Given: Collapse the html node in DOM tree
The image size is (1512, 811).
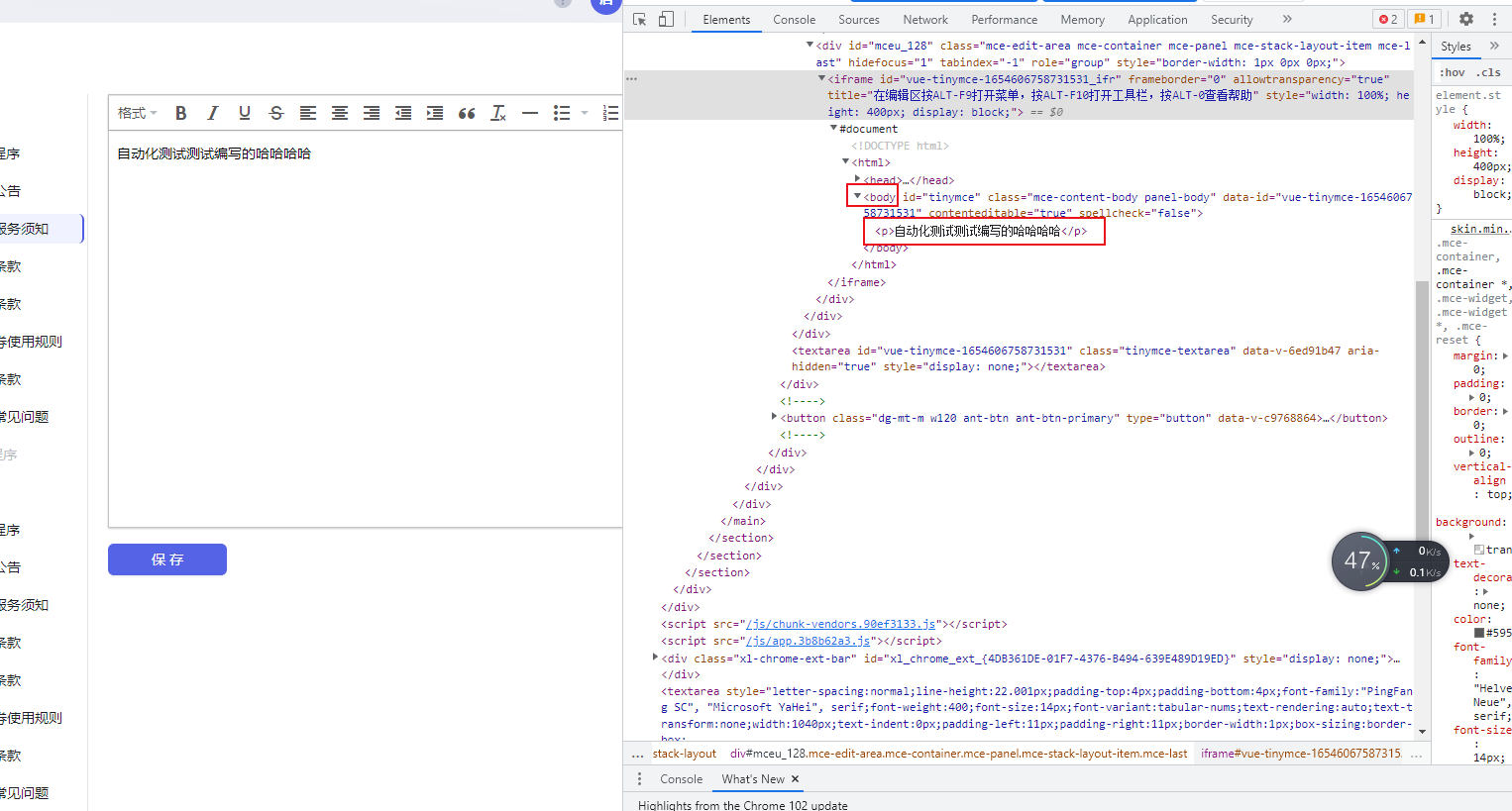Looking at the screenshot, I should (845, 161).
